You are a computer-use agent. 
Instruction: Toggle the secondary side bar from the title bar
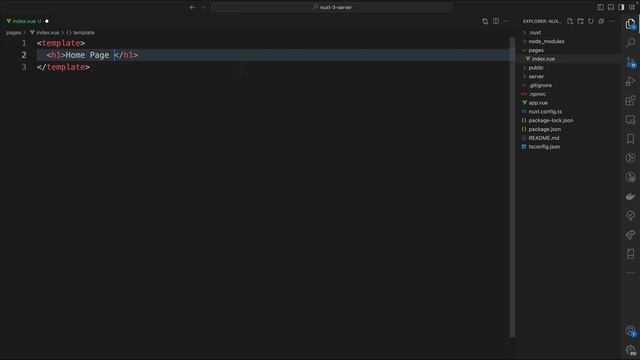[621, 7]
